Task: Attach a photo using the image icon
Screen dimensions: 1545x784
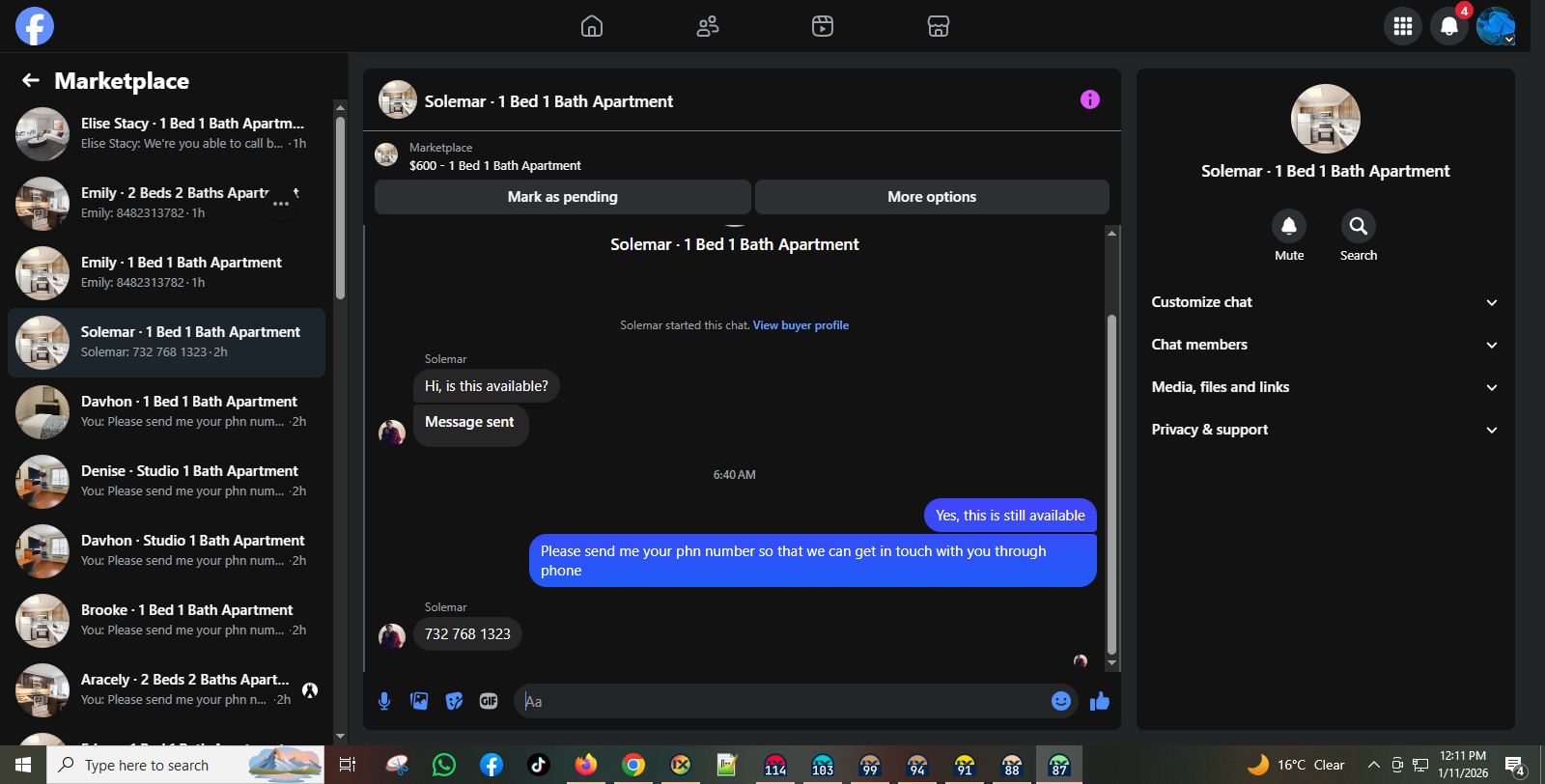Action: [419, 701]
